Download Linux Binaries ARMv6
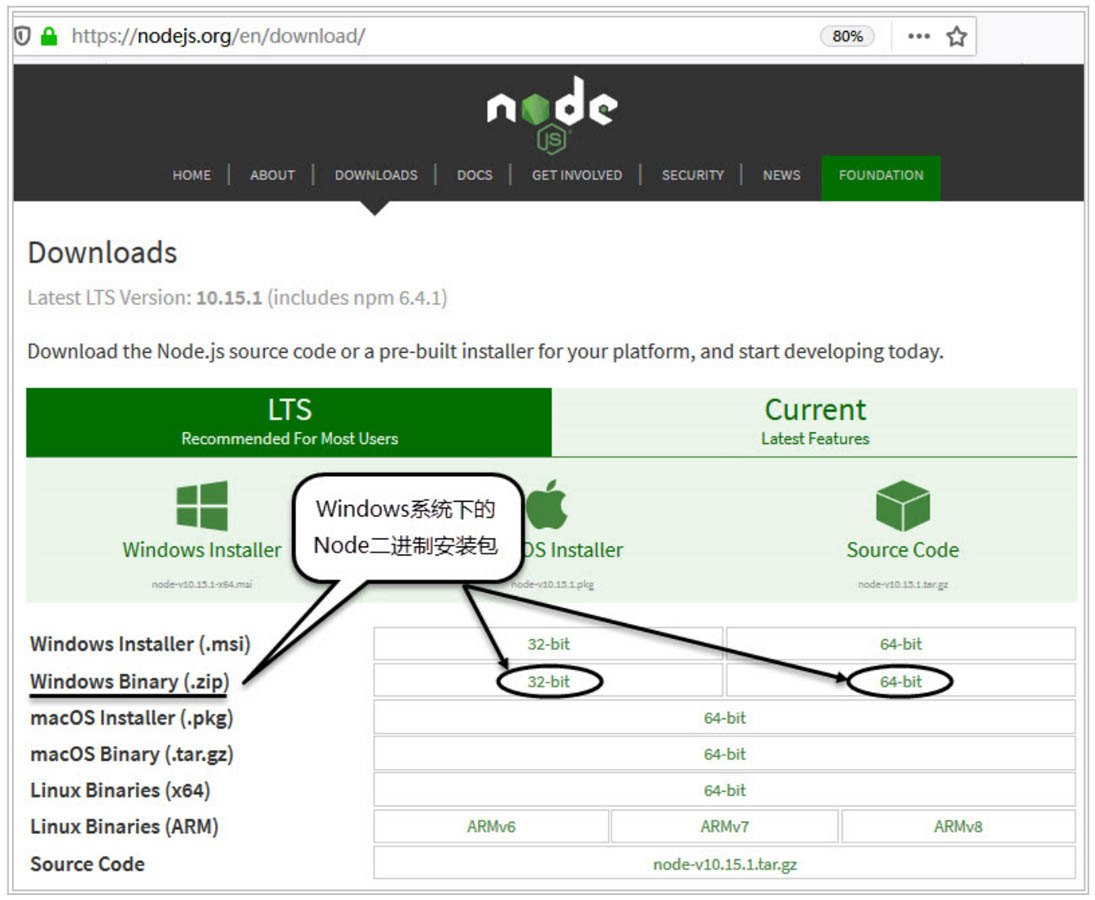Screen dimensions: 1095x900 coord(491,827)
